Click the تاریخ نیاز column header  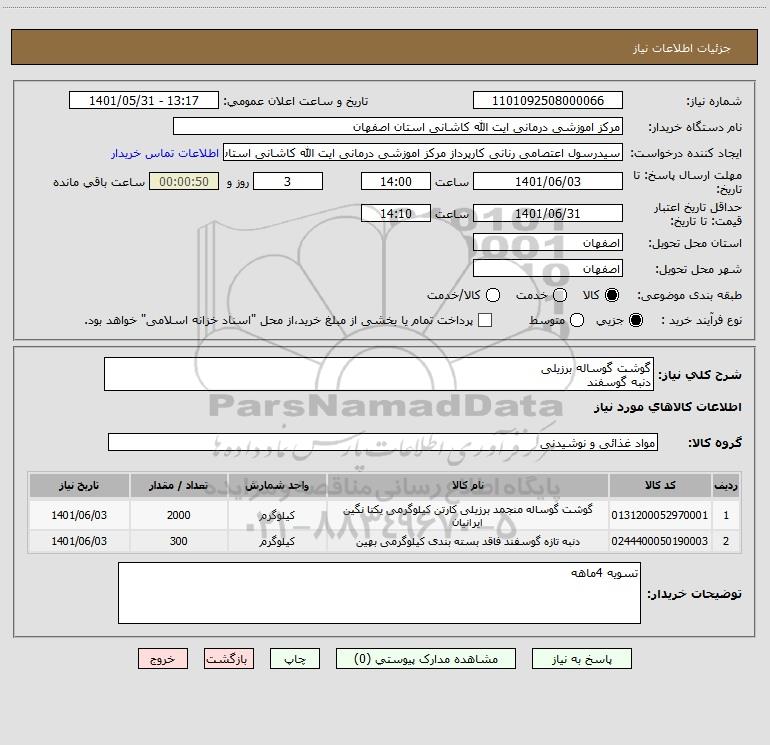pyautogui.click(x=79, y=485)
